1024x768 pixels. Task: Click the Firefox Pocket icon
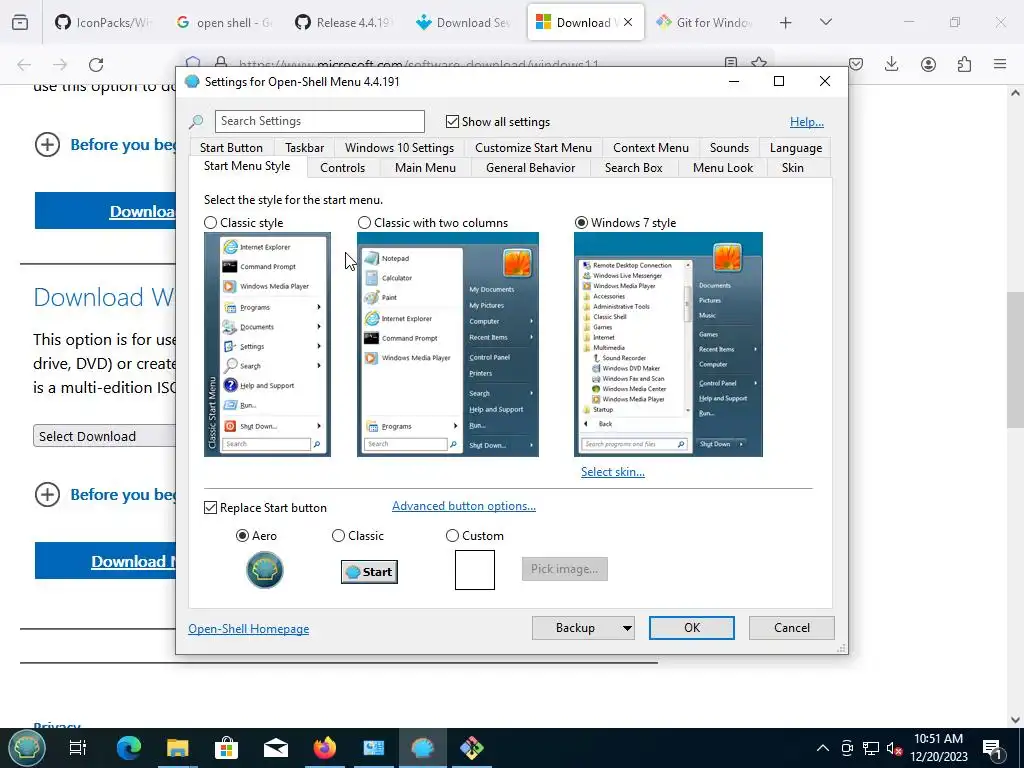pyautogui.click(x=856, y=64)
